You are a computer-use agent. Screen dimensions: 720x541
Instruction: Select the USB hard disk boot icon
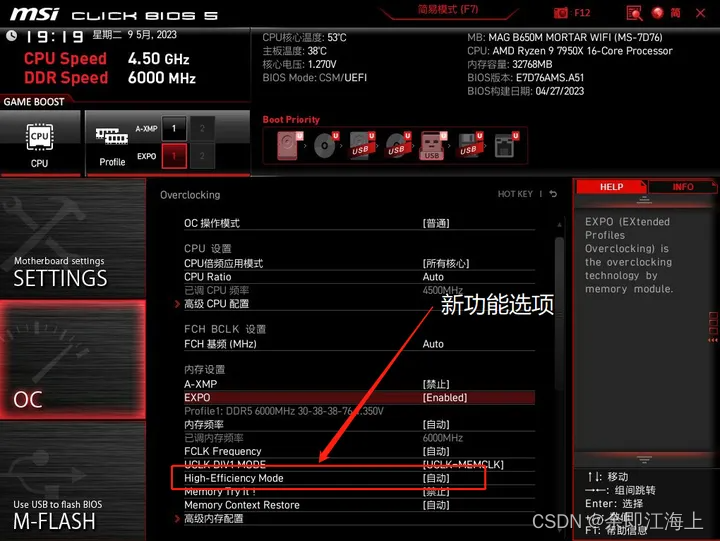pos(362,145)
